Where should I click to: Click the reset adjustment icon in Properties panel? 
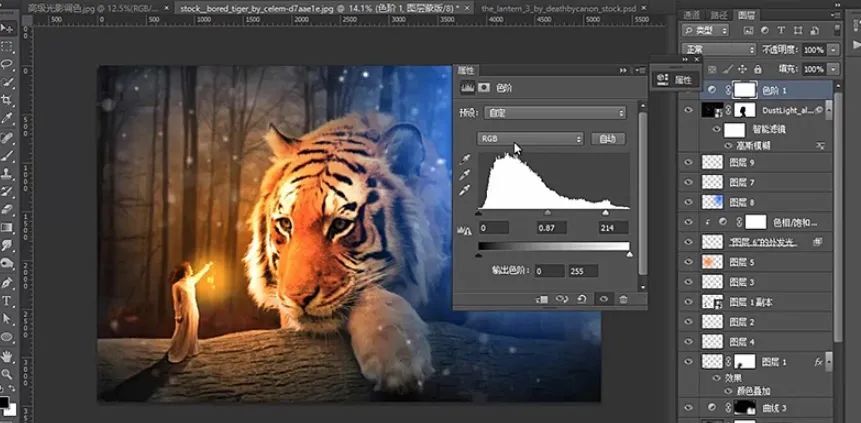(582, 298)
